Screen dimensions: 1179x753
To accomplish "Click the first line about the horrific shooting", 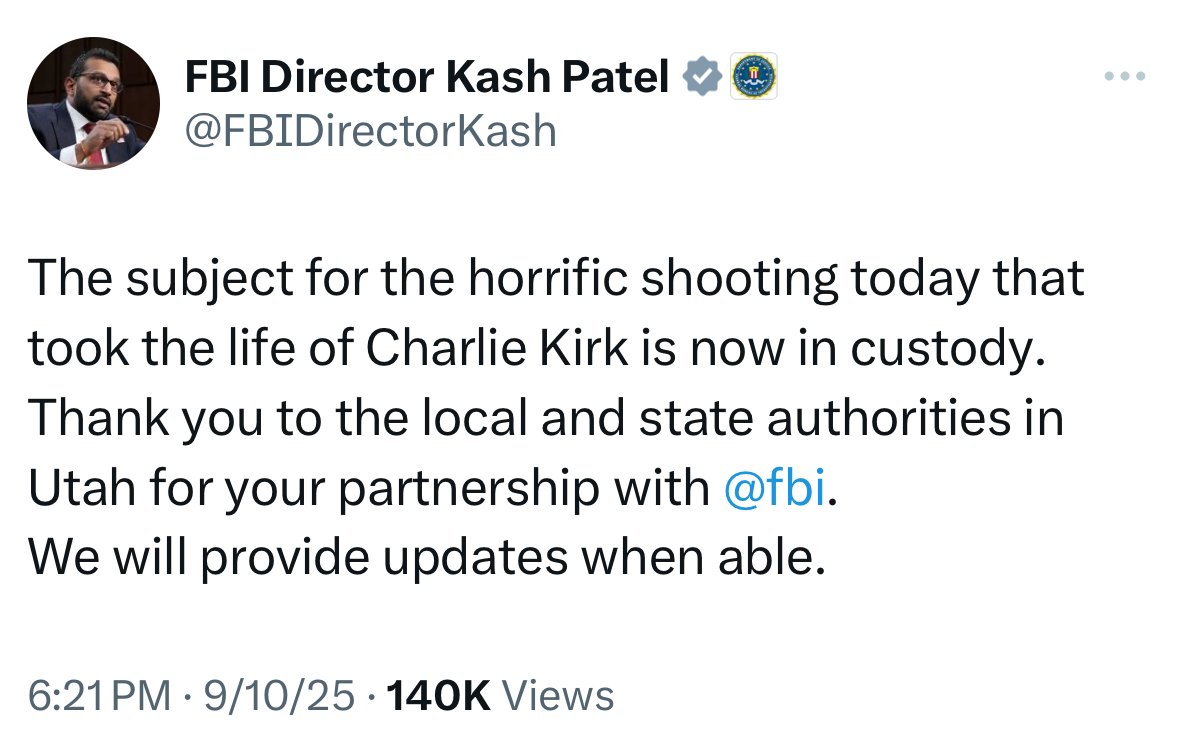I will [x=556, y=279].
